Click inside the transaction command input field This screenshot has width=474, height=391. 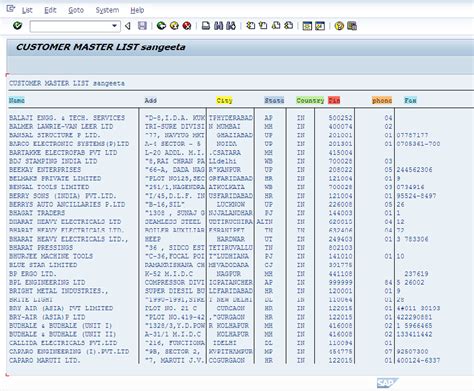coord(71,26)
